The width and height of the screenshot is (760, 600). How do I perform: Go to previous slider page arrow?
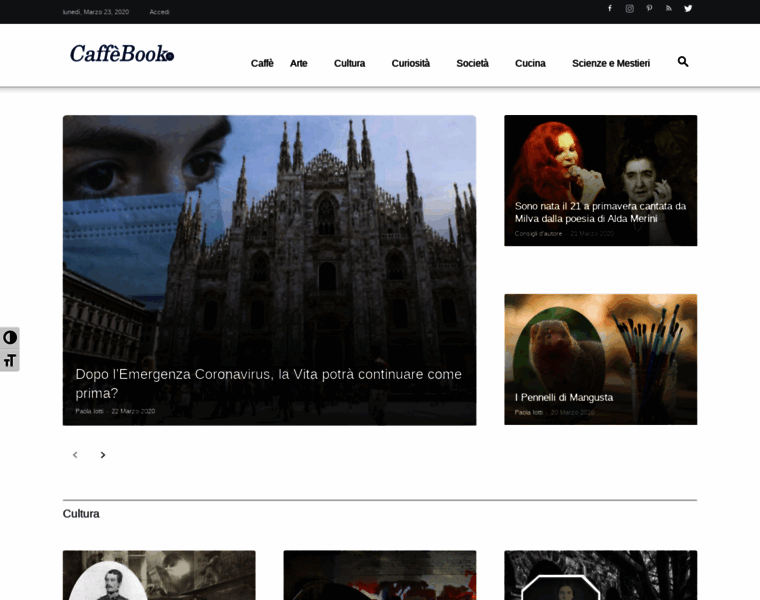pos(75,455)
